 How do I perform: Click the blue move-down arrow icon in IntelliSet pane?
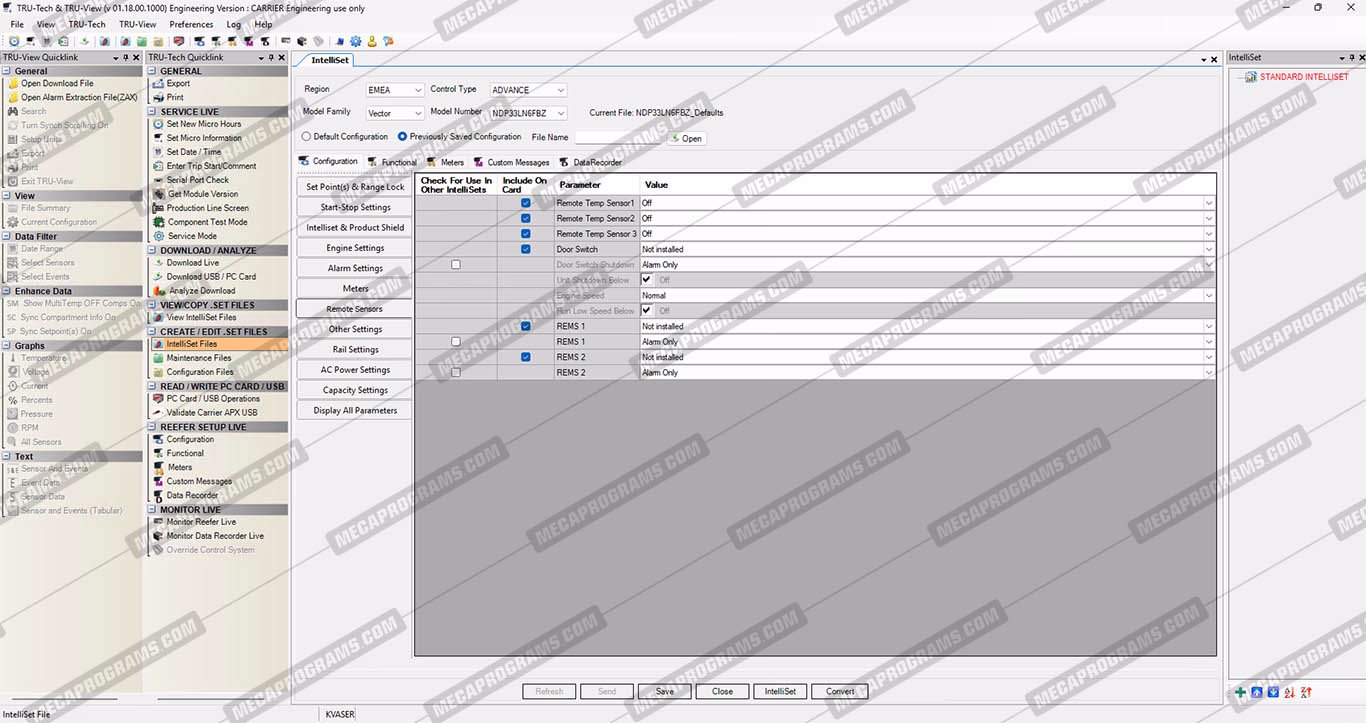[x=1273, y=692]
